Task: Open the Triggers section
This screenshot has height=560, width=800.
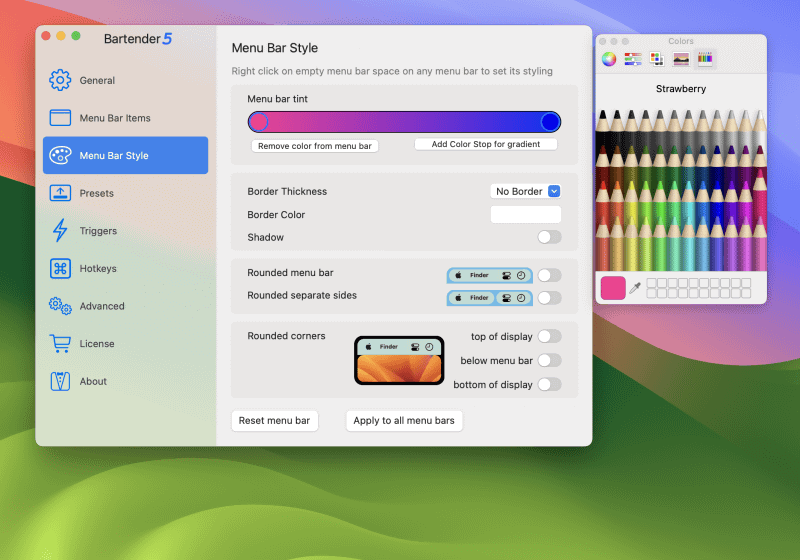Action: pyautogui.click(x=126, y=231)
